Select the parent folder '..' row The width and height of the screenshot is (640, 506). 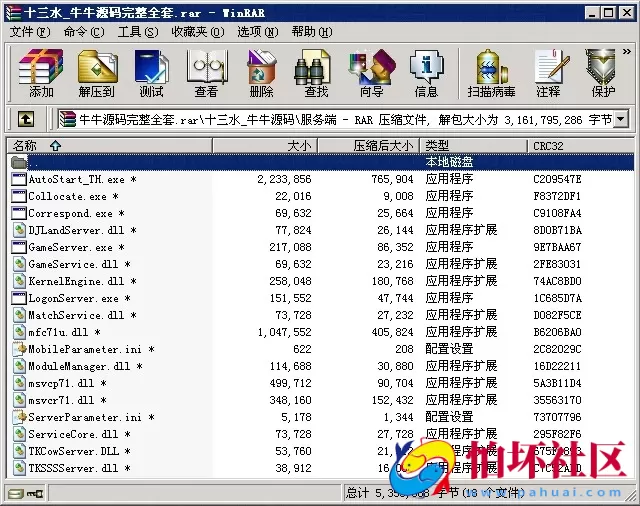(x=320, y=162)
